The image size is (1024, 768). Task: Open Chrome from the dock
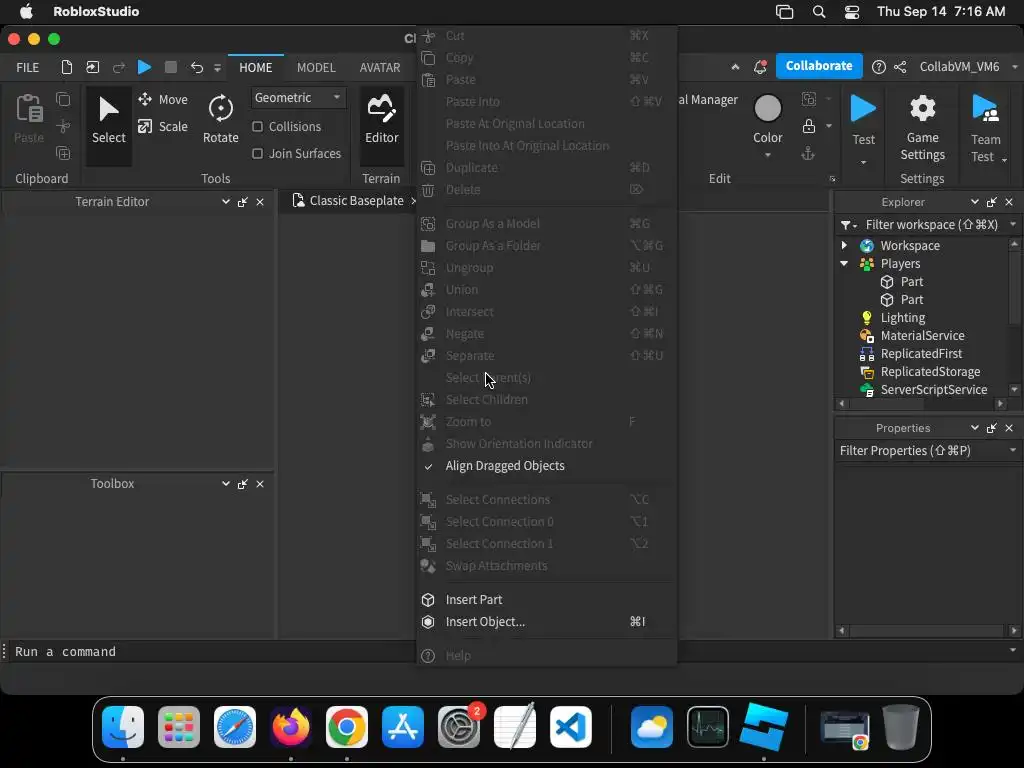pyautogui.click(x=347, y=727)
